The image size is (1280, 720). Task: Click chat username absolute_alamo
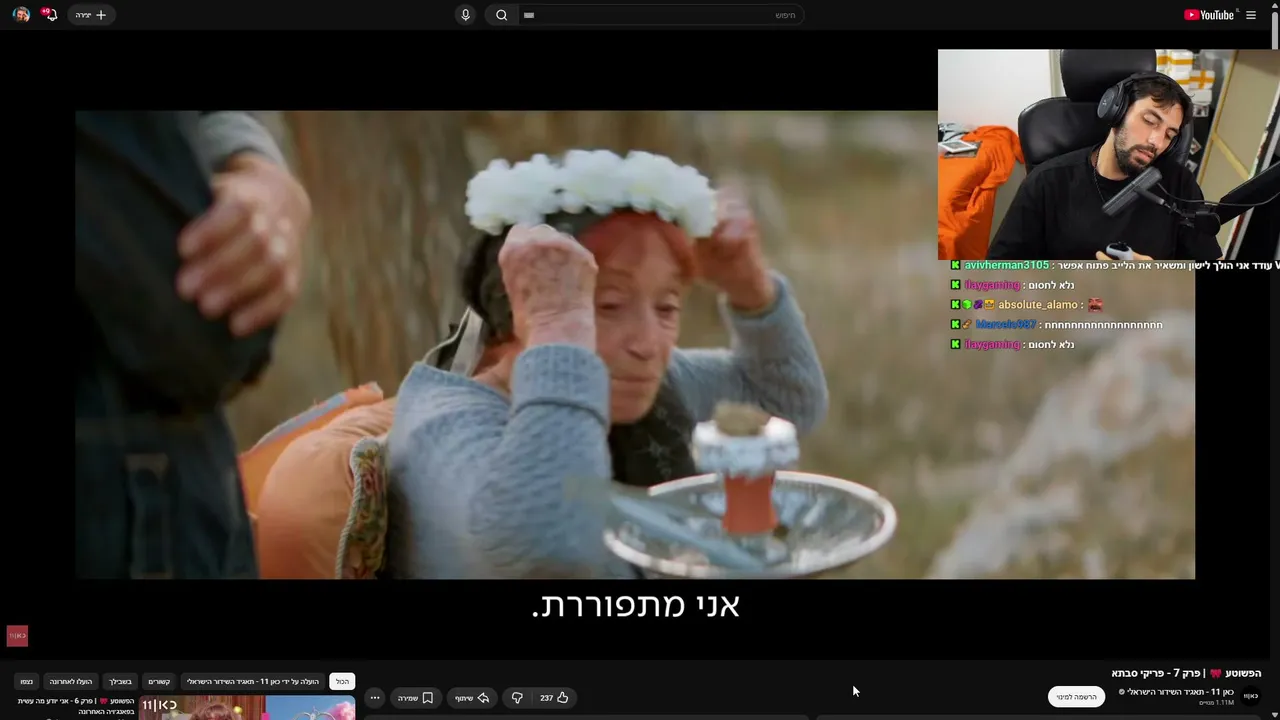[x=1038, y=305]
